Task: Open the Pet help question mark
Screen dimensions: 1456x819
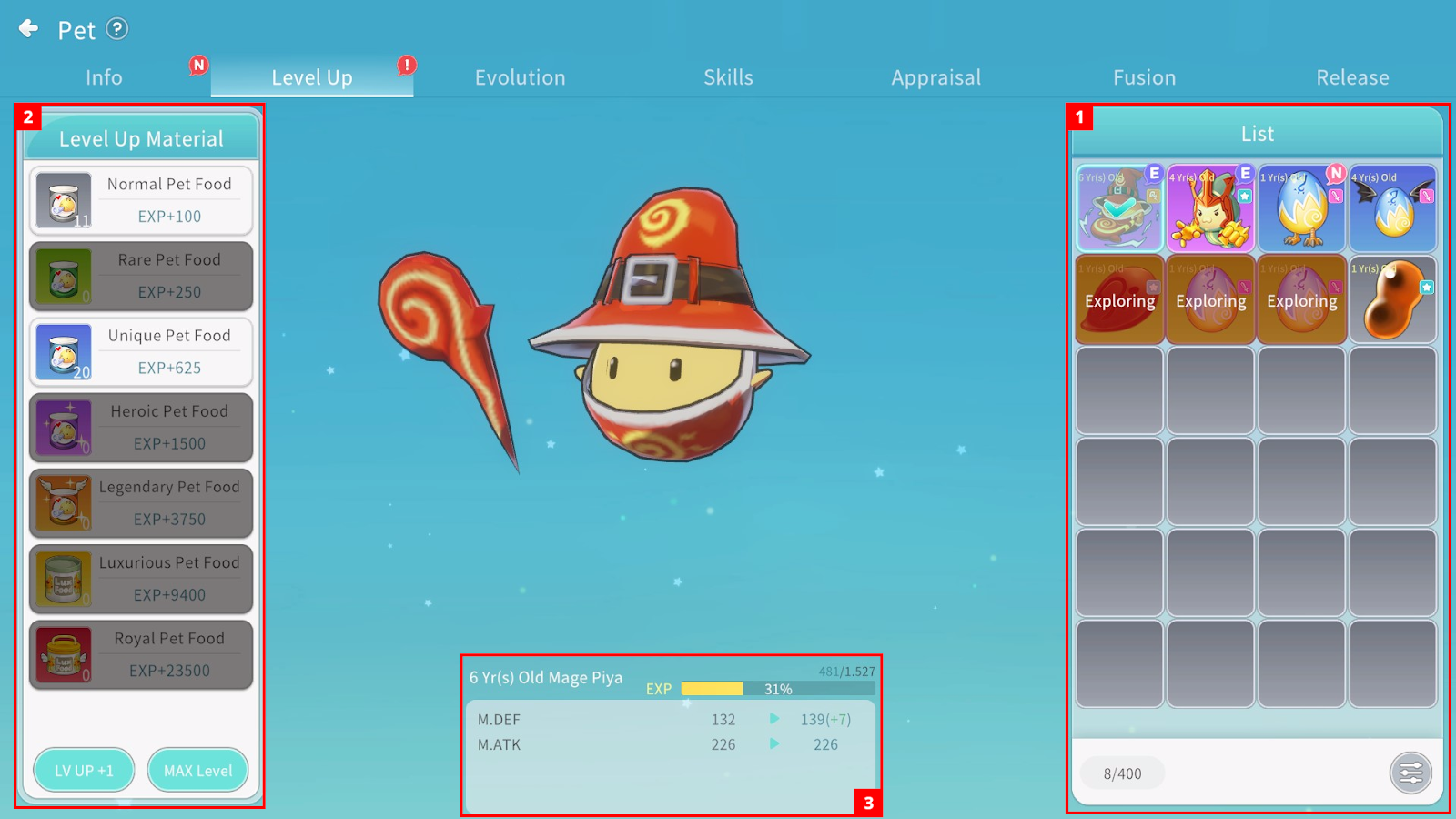Action: 117,29
